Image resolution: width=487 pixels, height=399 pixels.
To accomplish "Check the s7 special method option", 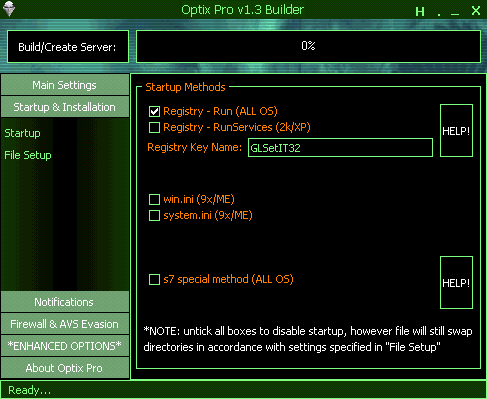I will (x=154, y=279).
